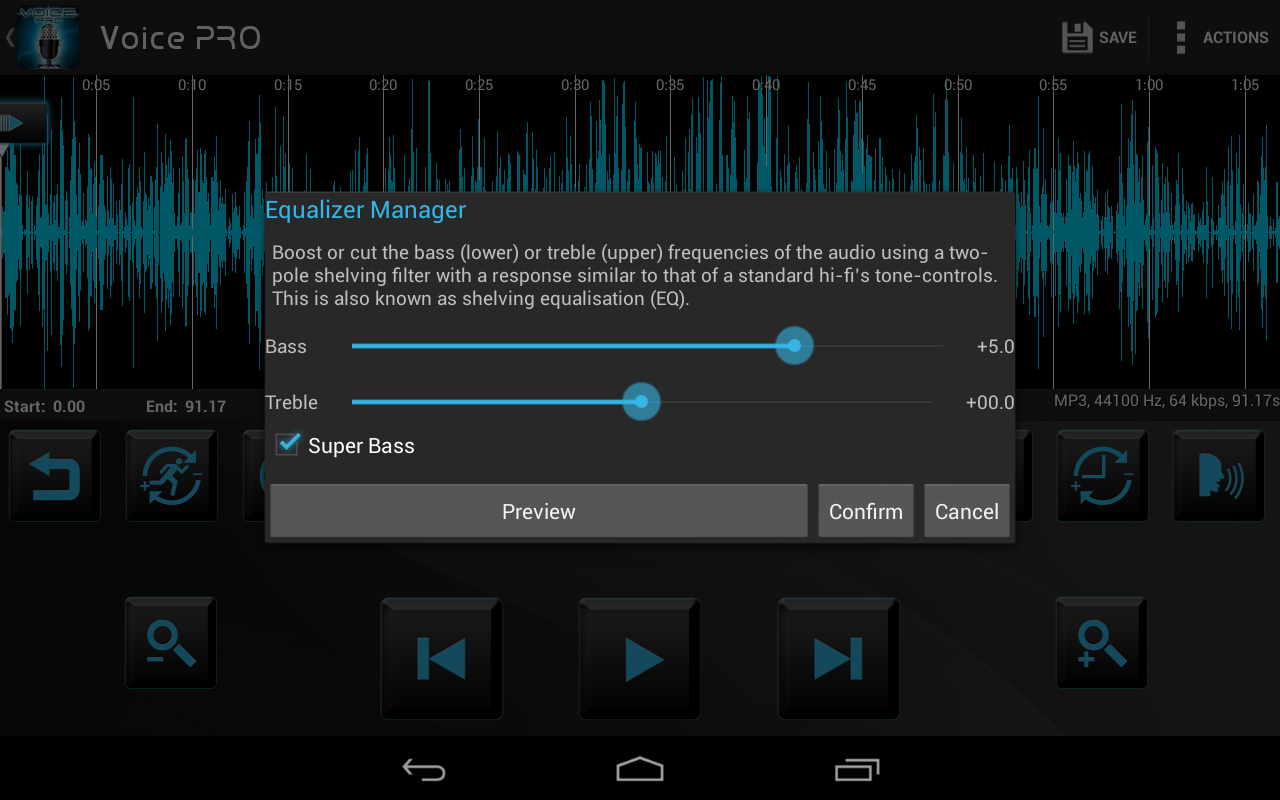Skip to end of the track
This screenshot has height=800, width=1280.
838,659
